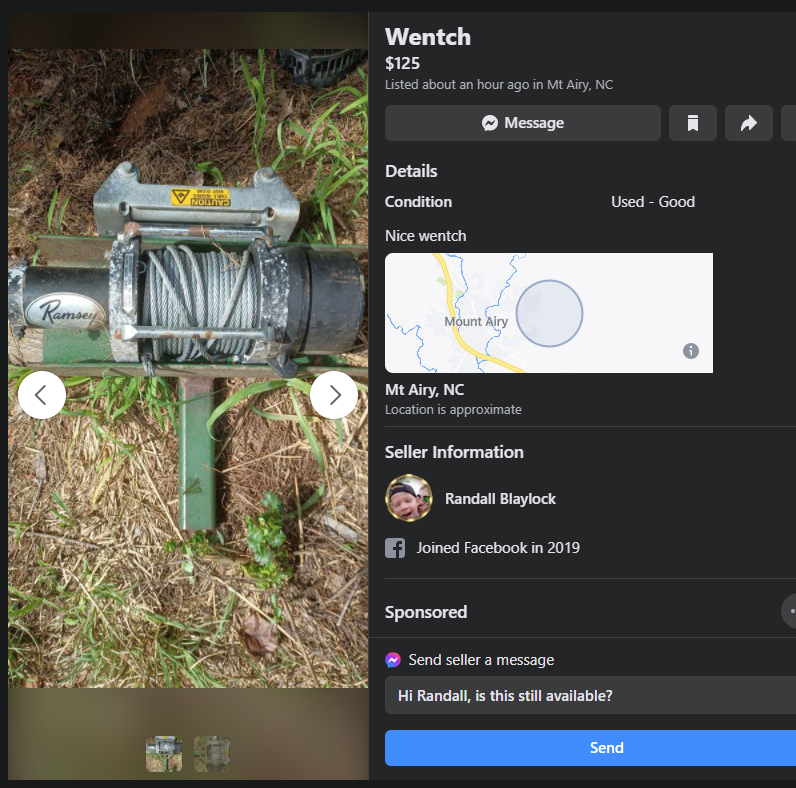
Task: Click the Messenger icon beside Send seller a message
Action: (x=394, y=660)
